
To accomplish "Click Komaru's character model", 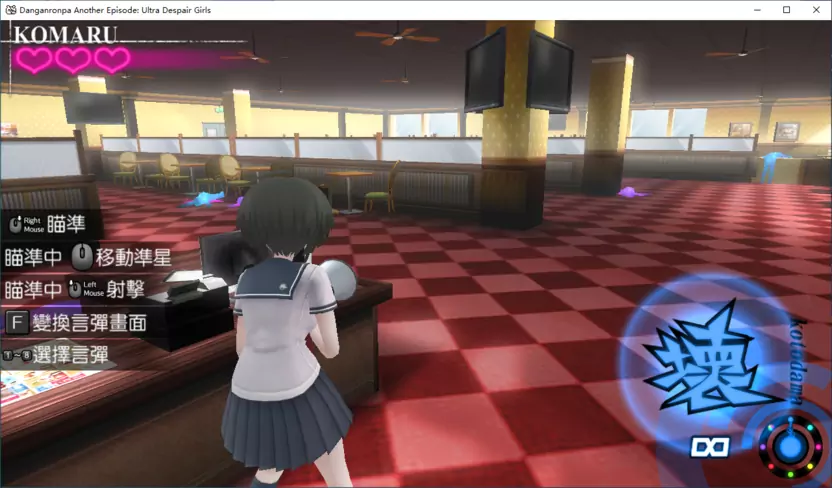I will pyautogui.click(x=287, y=332).
